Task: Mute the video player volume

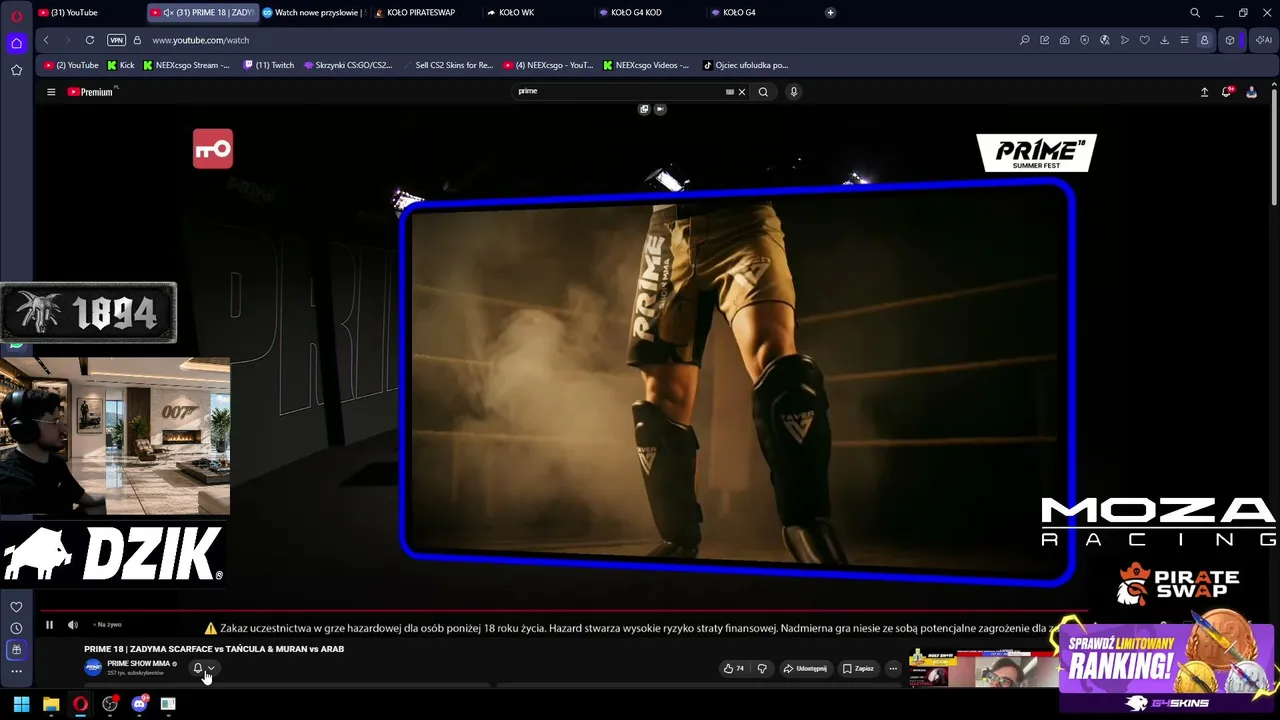Action: coord(73,625)
